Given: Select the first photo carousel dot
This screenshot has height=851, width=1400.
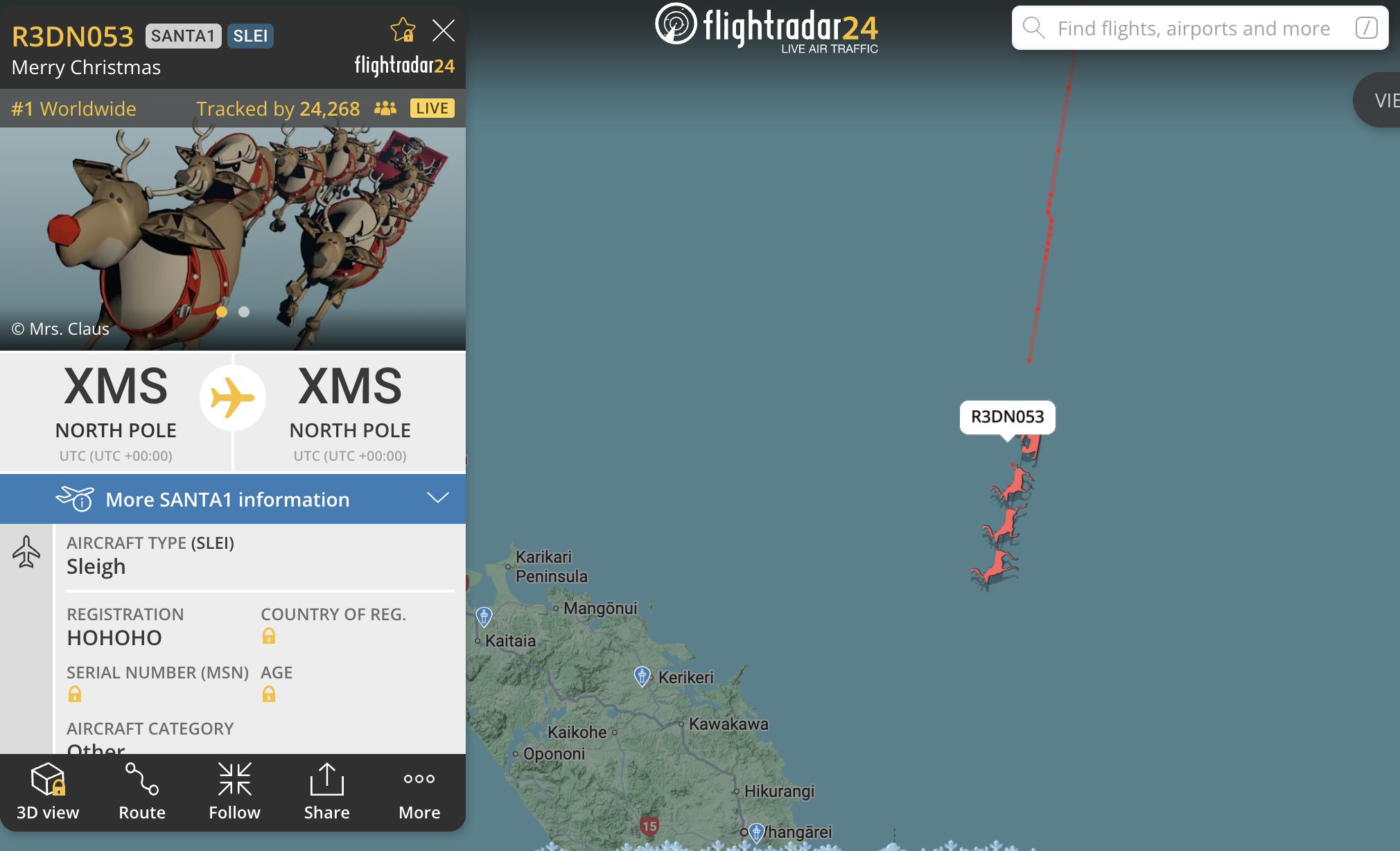Looking at the screenshot, I should pyautogui.click(x=222, y=312).
